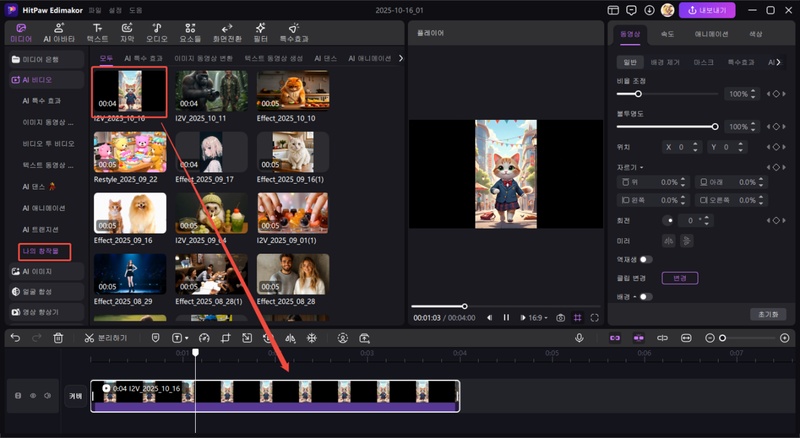Toggle the 배경 background switch

(646, 296)
